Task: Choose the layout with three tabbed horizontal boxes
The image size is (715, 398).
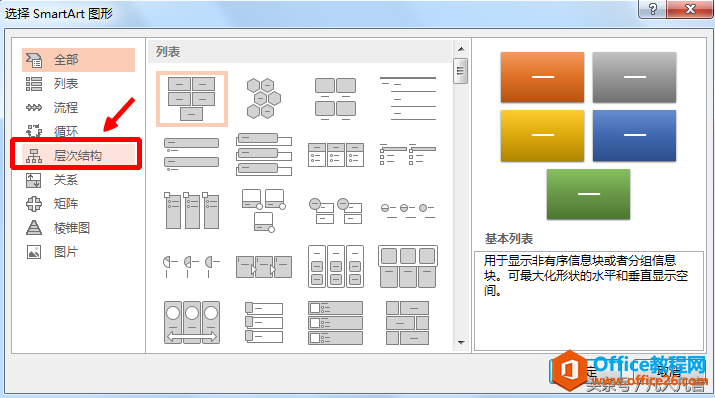Action: click(x=264, y=322)
